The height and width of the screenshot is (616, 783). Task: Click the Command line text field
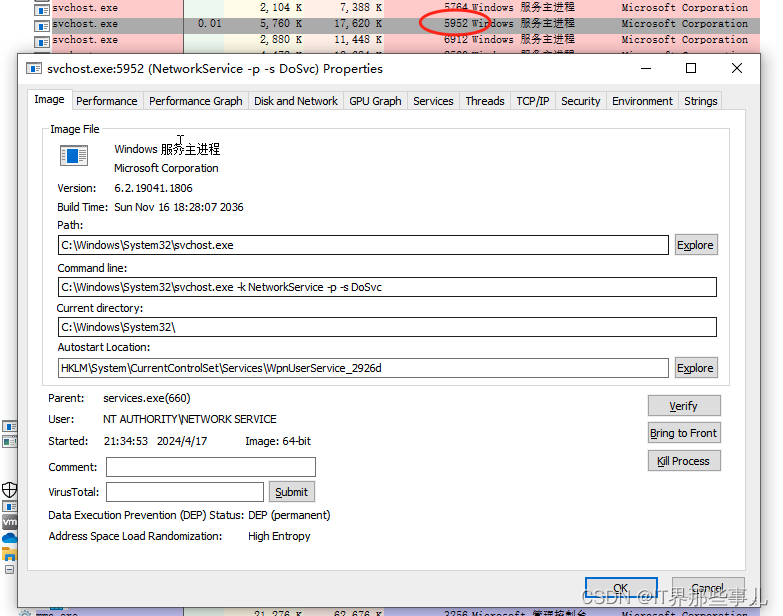[x=387, y=287]
